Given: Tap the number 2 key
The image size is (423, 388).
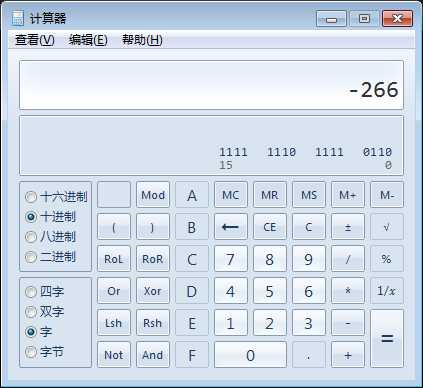Looking at the screenshot, I should [x=270, y=323].
